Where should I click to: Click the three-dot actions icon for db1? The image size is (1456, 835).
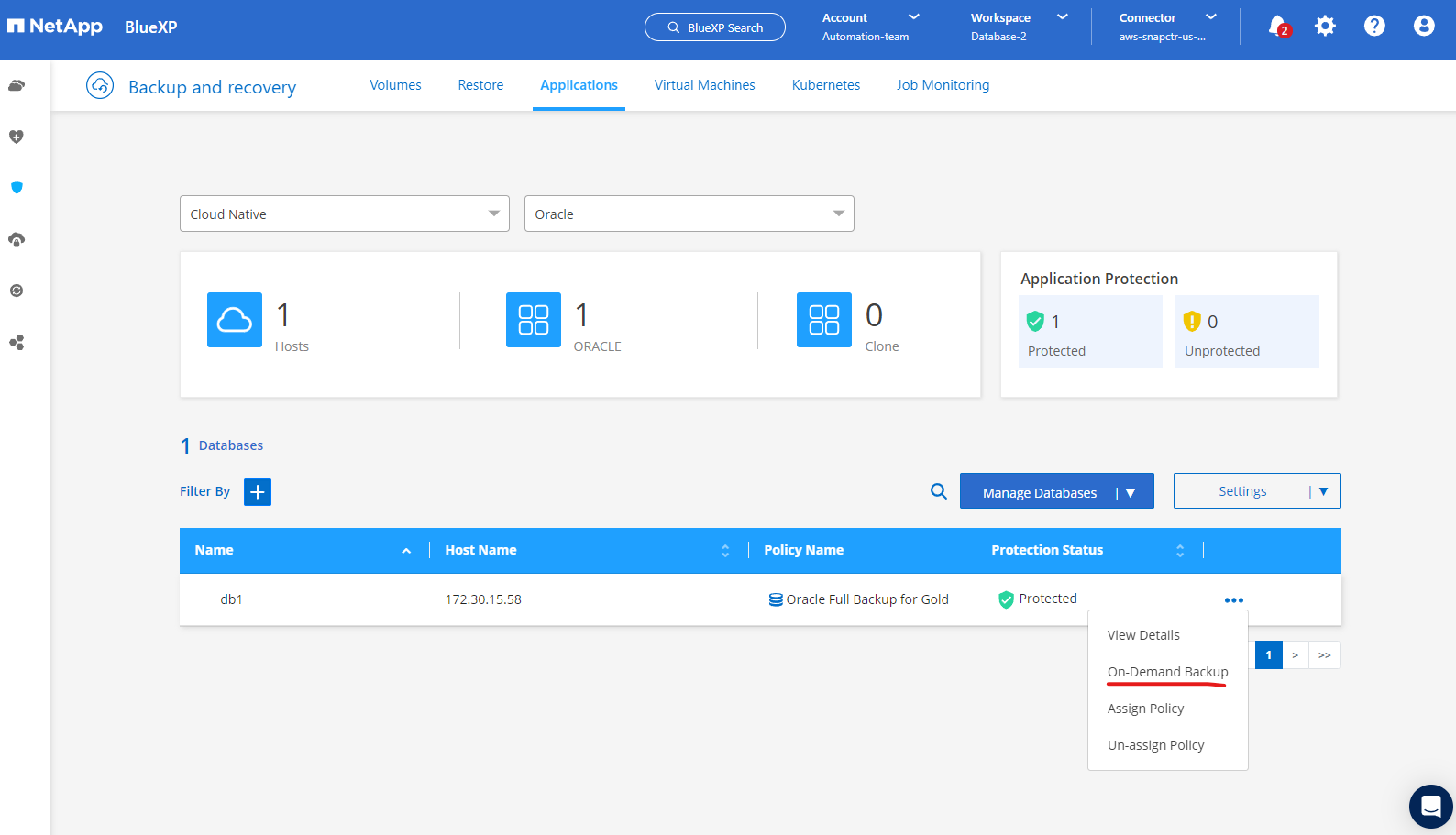[x=1233, y=600]
